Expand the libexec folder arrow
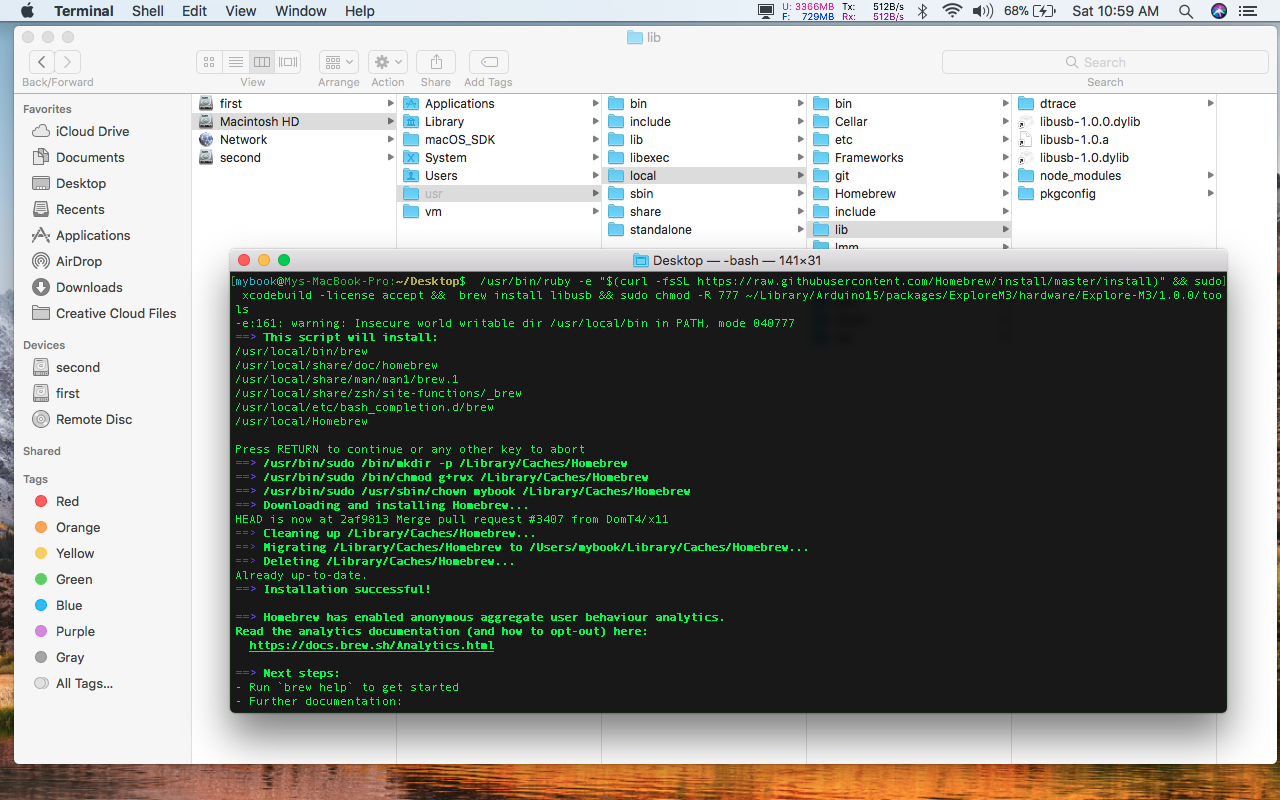The height and width of the screenshot is (800, 1280). [x=800, y=157]
